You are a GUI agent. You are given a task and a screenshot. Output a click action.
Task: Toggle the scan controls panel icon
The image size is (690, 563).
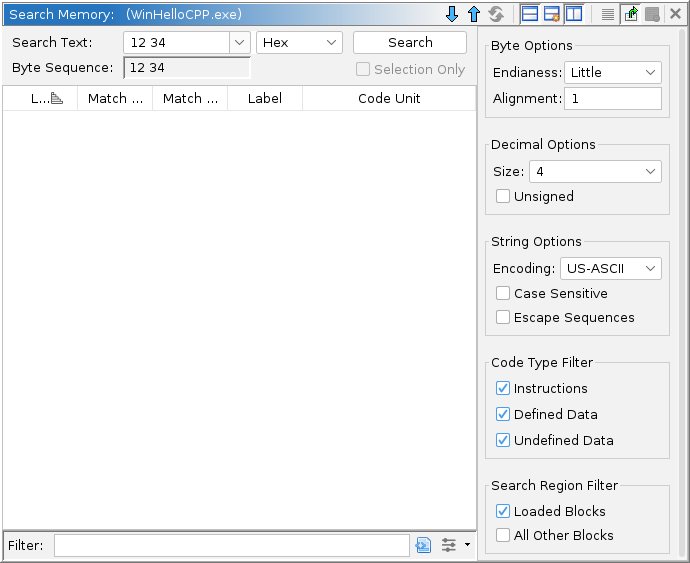[552, 14]
